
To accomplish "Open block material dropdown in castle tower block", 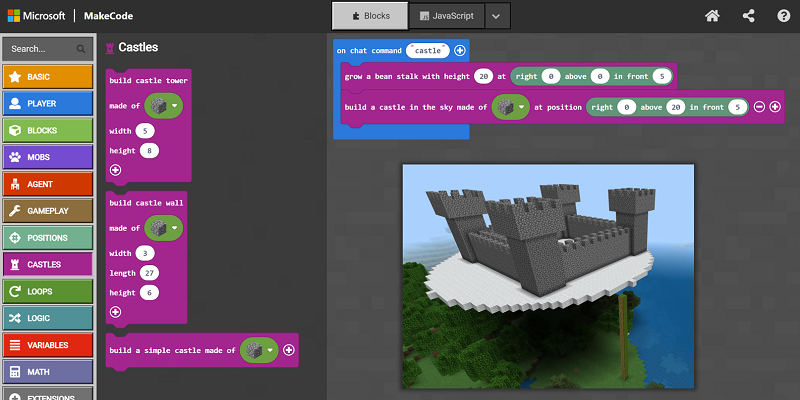I will (163, 106).
